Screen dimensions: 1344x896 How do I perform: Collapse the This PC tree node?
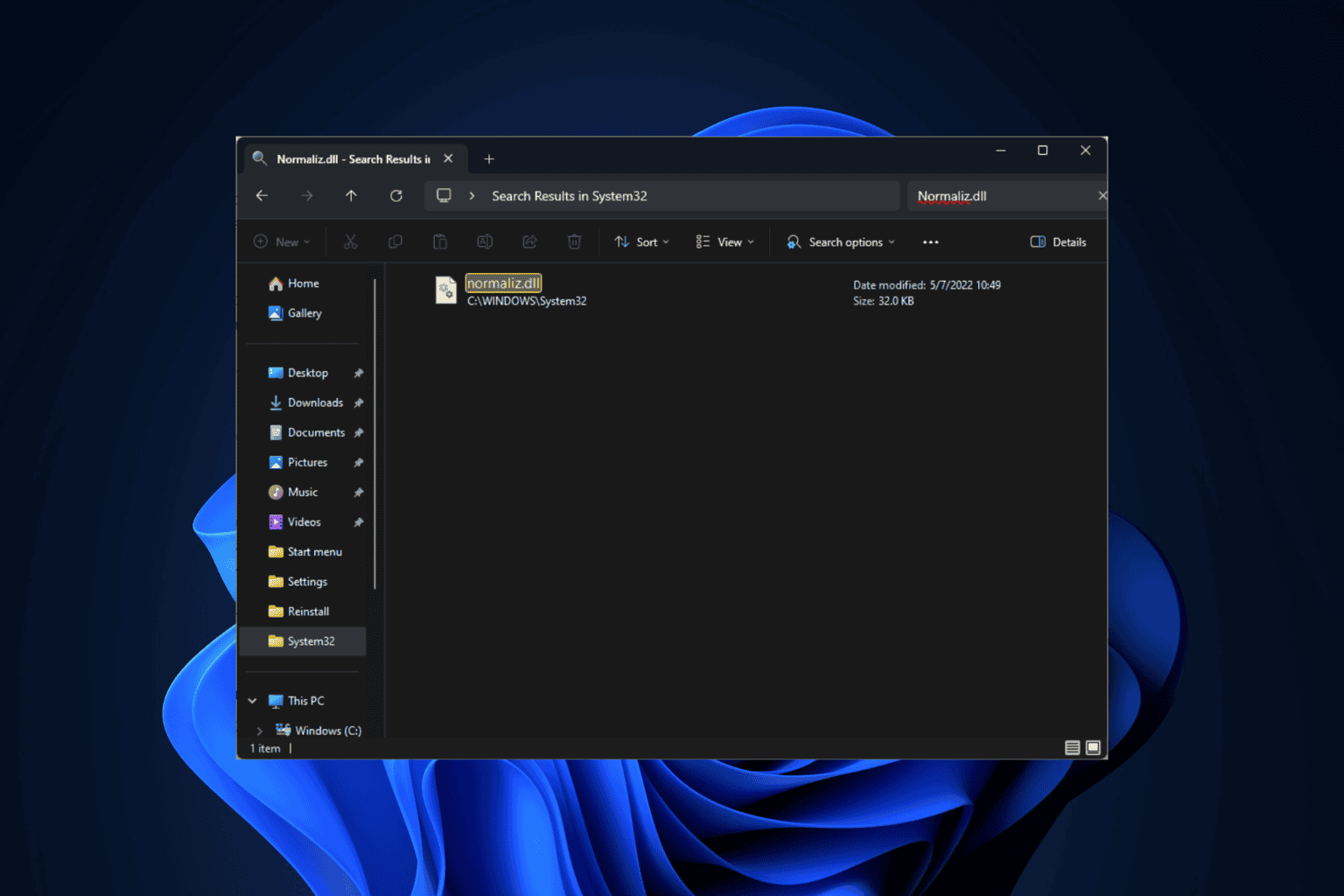point(252,701)
